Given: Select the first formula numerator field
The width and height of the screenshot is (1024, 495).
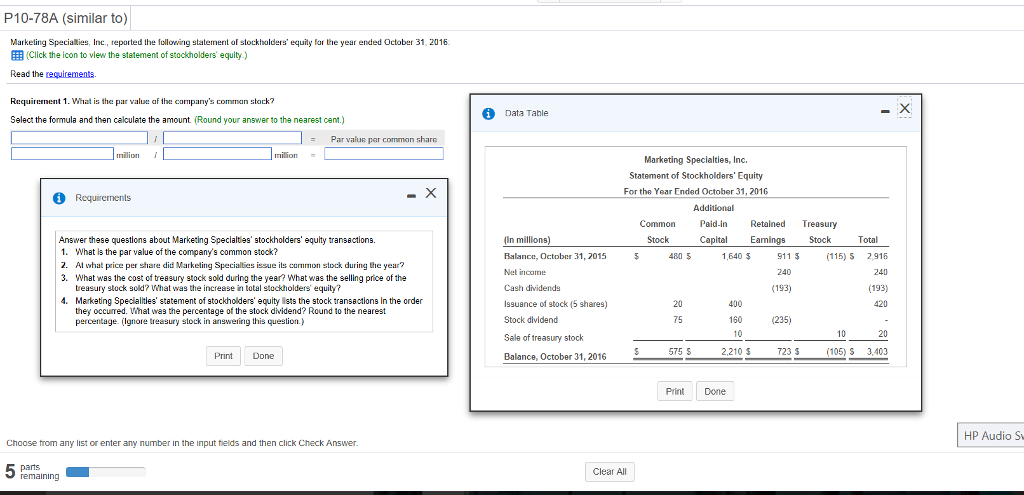Looking at the screenshot, I should point(79,138).
